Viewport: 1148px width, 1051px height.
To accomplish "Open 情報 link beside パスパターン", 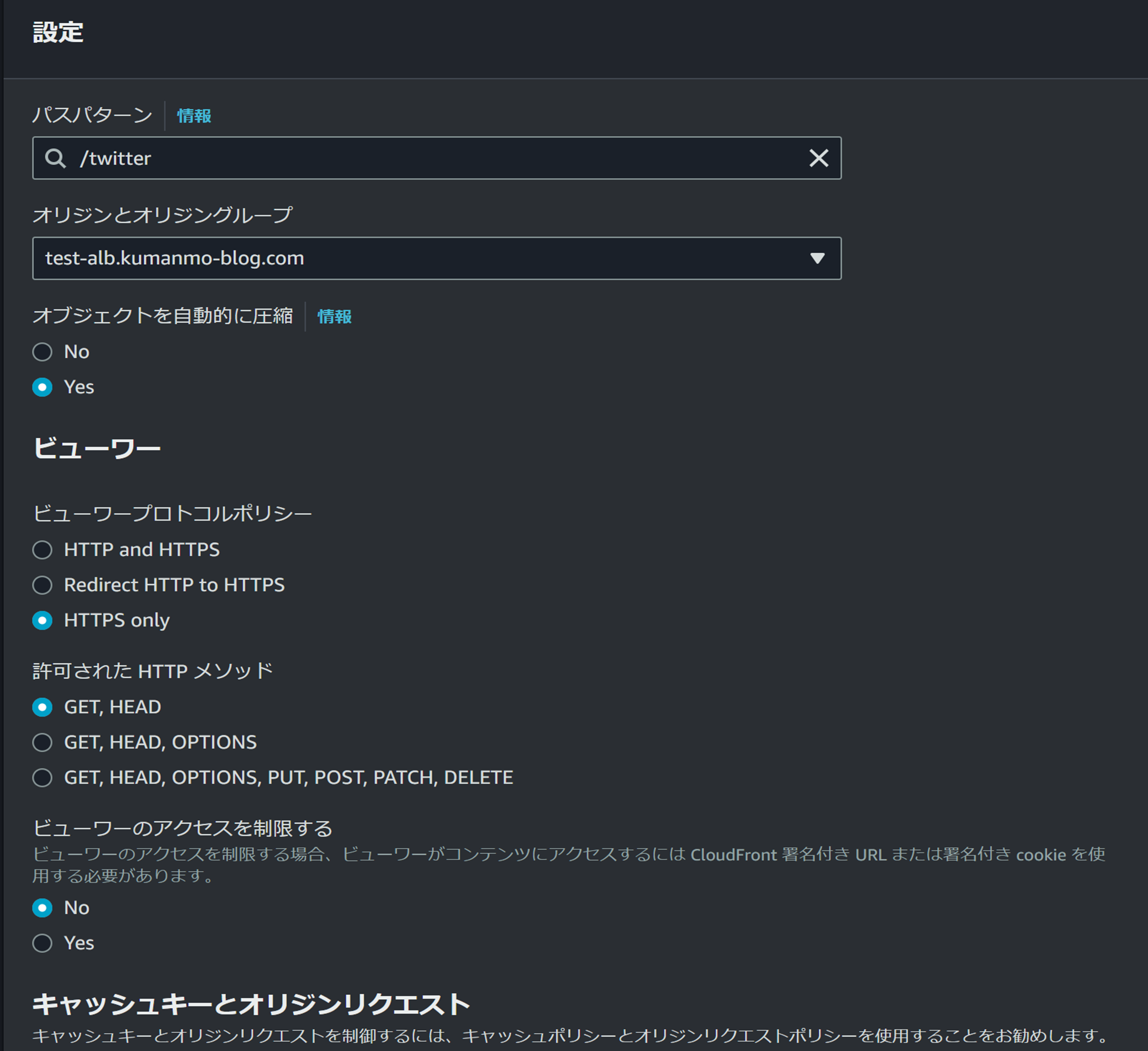I will [194, 116].
